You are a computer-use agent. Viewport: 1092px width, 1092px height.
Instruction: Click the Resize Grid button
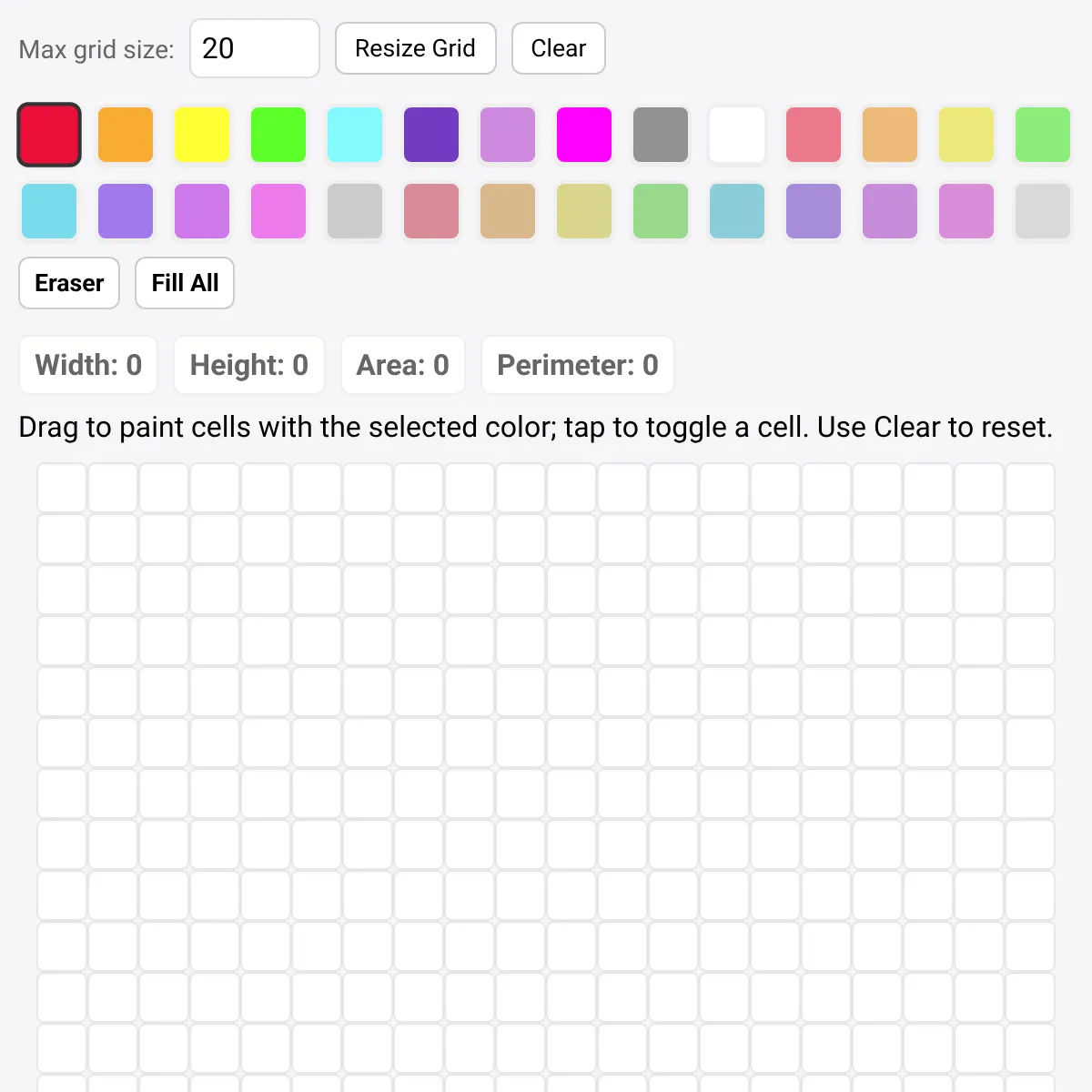415,48
